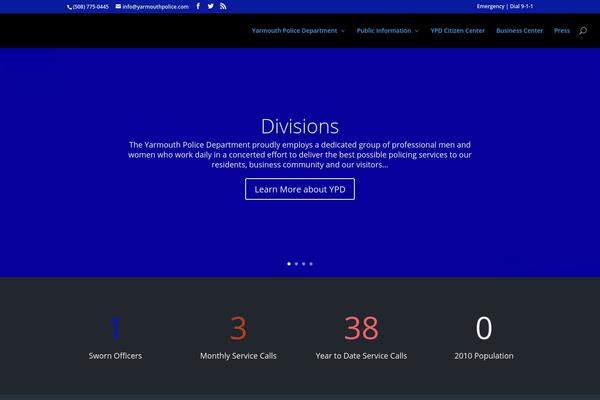
Task: Click the orange counter number 3
Action: [238, 328]
